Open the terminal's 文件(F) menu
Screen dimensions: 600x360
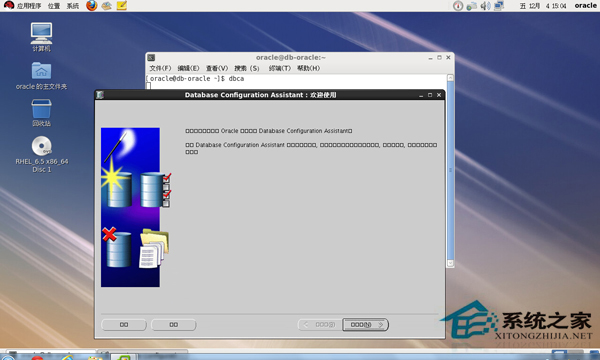[160, 68]
